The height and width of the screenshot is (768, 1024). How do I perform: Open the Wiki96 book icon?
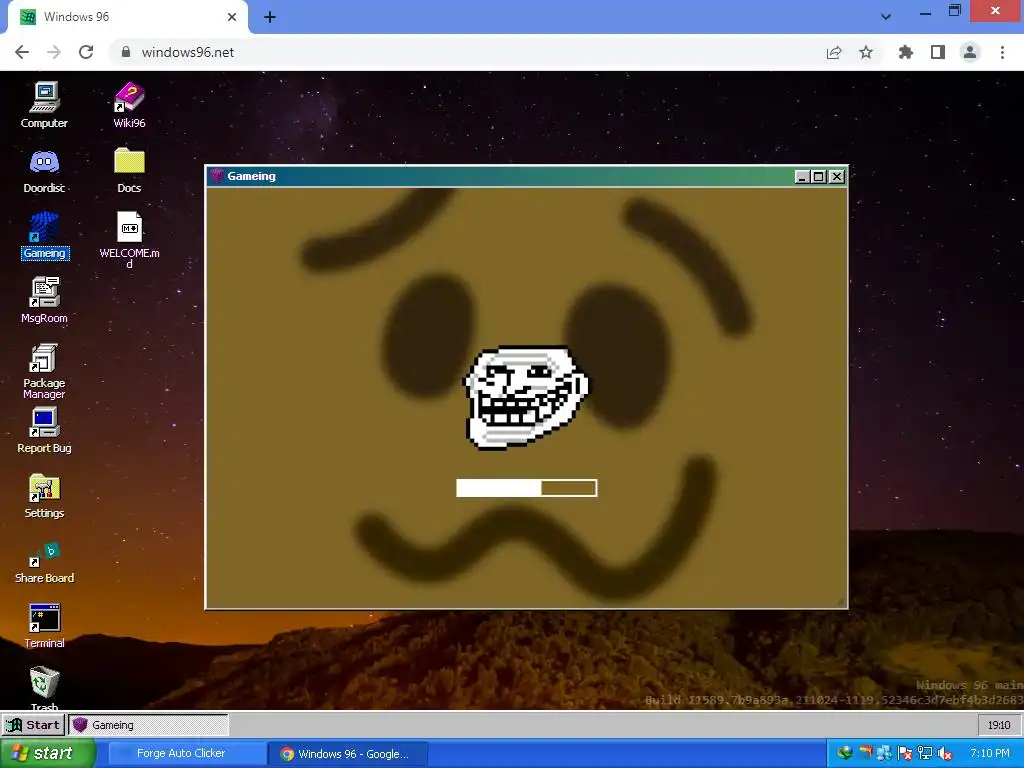129,104
